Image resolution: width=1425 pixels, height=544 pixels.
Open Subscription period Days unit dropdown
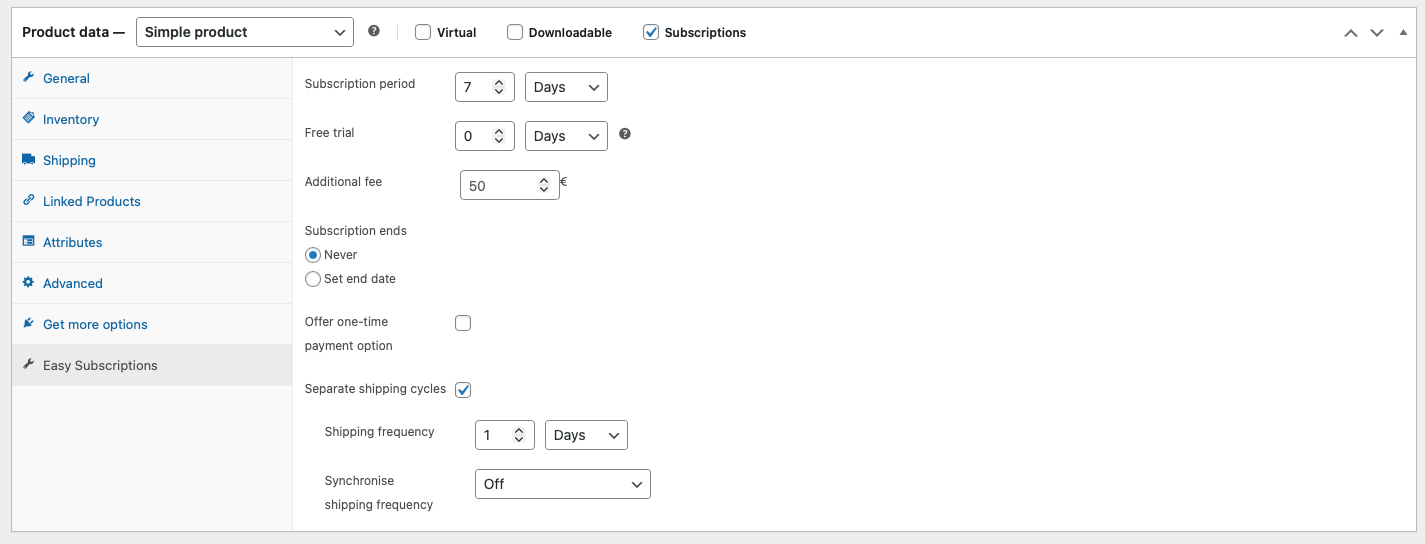click(x=566, y=87)
